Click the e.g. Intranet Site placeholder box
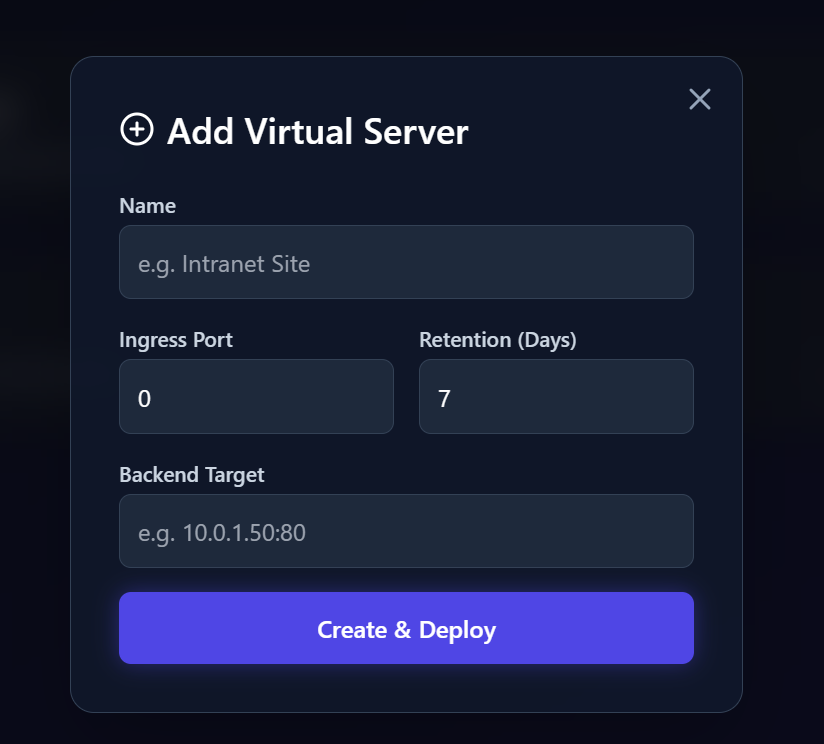 406,262
